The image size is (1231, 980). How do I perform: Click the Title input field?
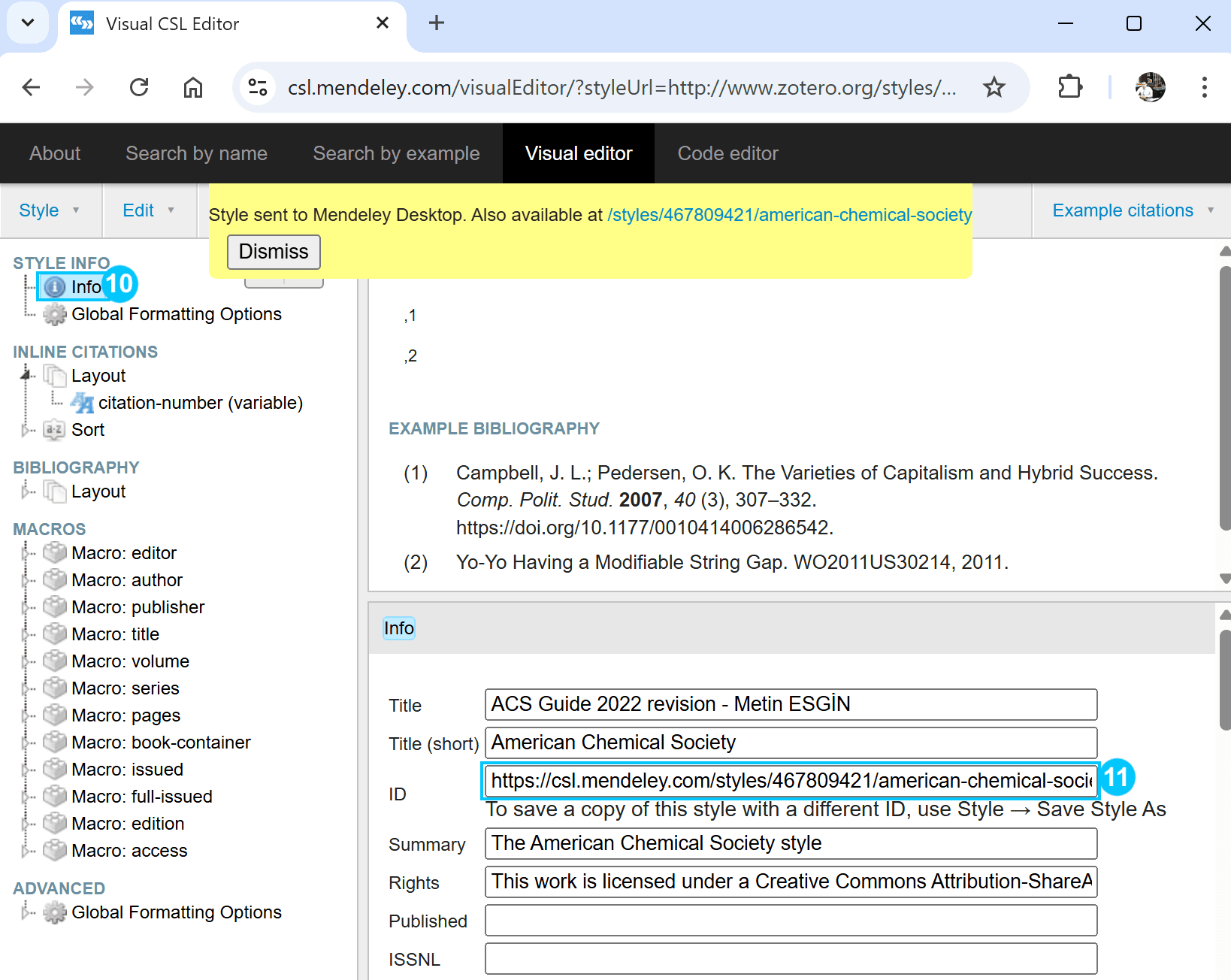(x=791, y=704)
